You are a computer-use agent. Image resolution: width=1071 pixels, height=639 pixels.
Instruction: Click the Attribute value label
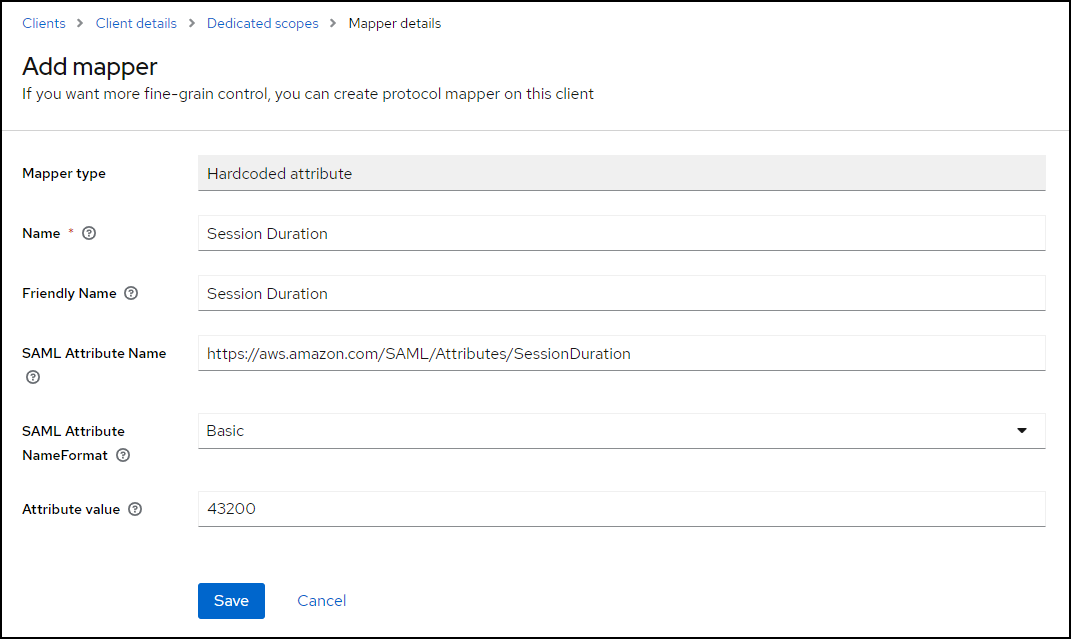(71, 510)
